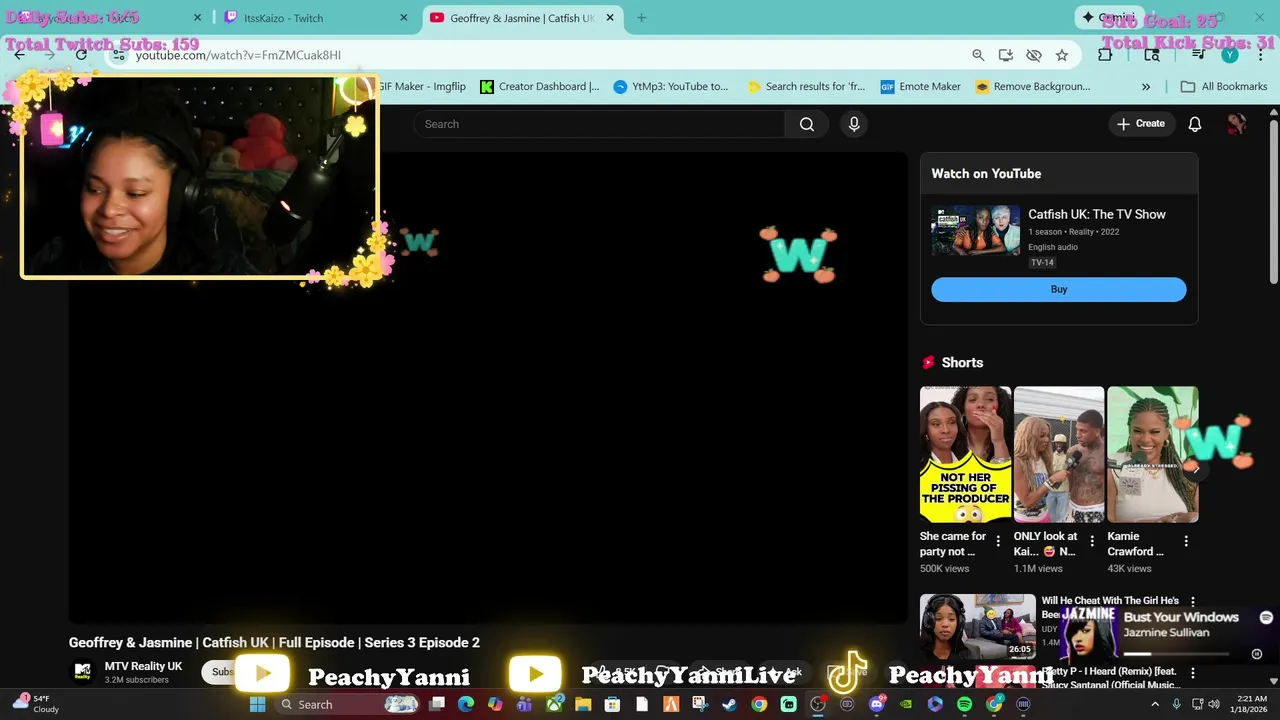Show hidden system tray icons chevron
Image resolution: width=1280 pixels, height=720 pixels.
pos(1156,704)
